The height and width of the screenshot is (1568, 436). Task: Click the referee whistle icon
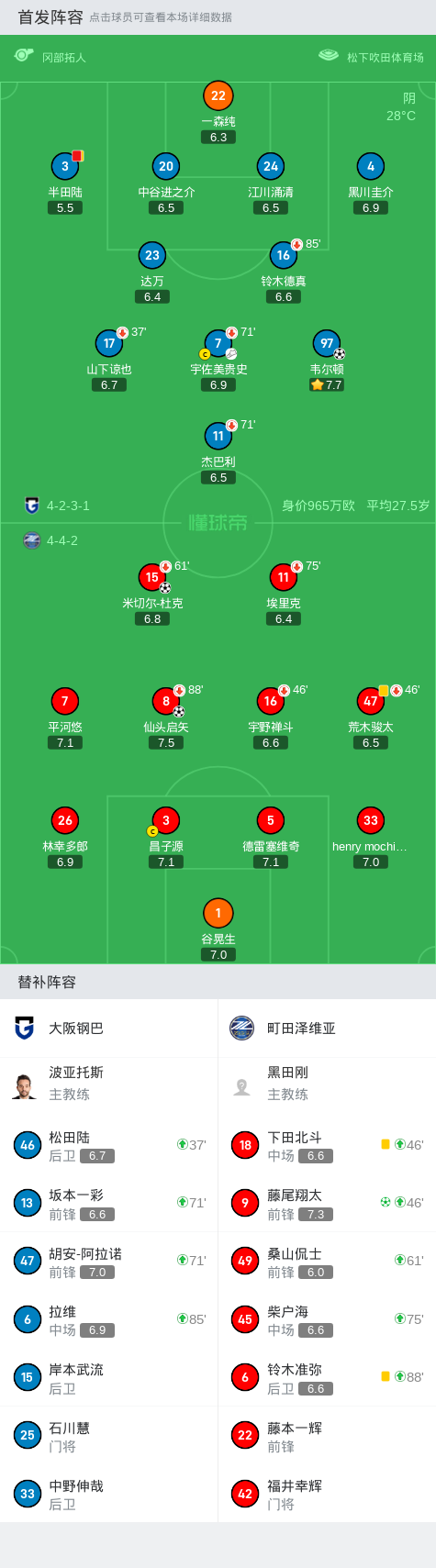tap(24, 56)
